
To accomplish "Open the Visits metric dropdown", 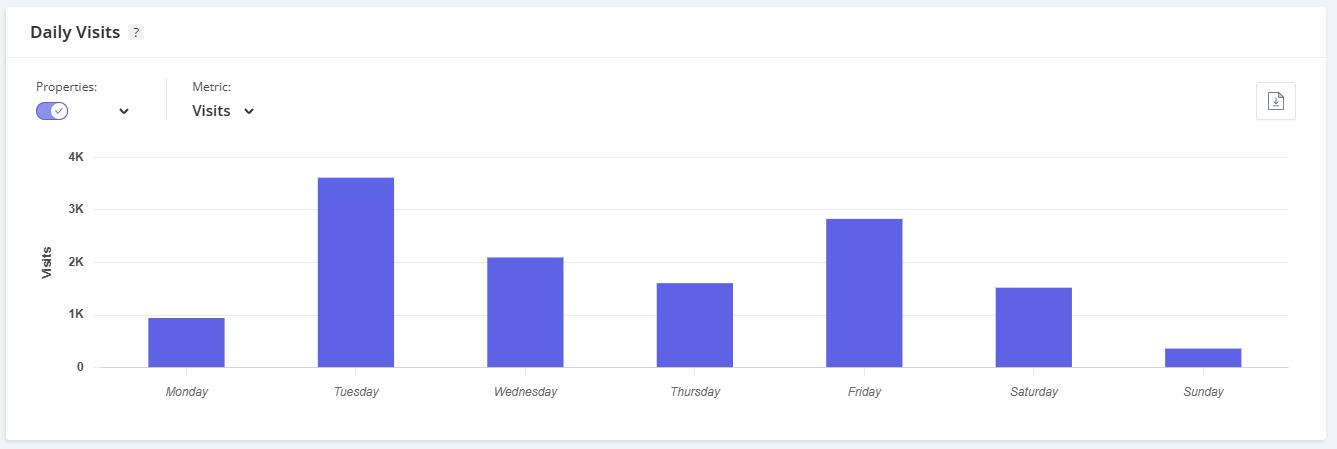I will (223, 111).
